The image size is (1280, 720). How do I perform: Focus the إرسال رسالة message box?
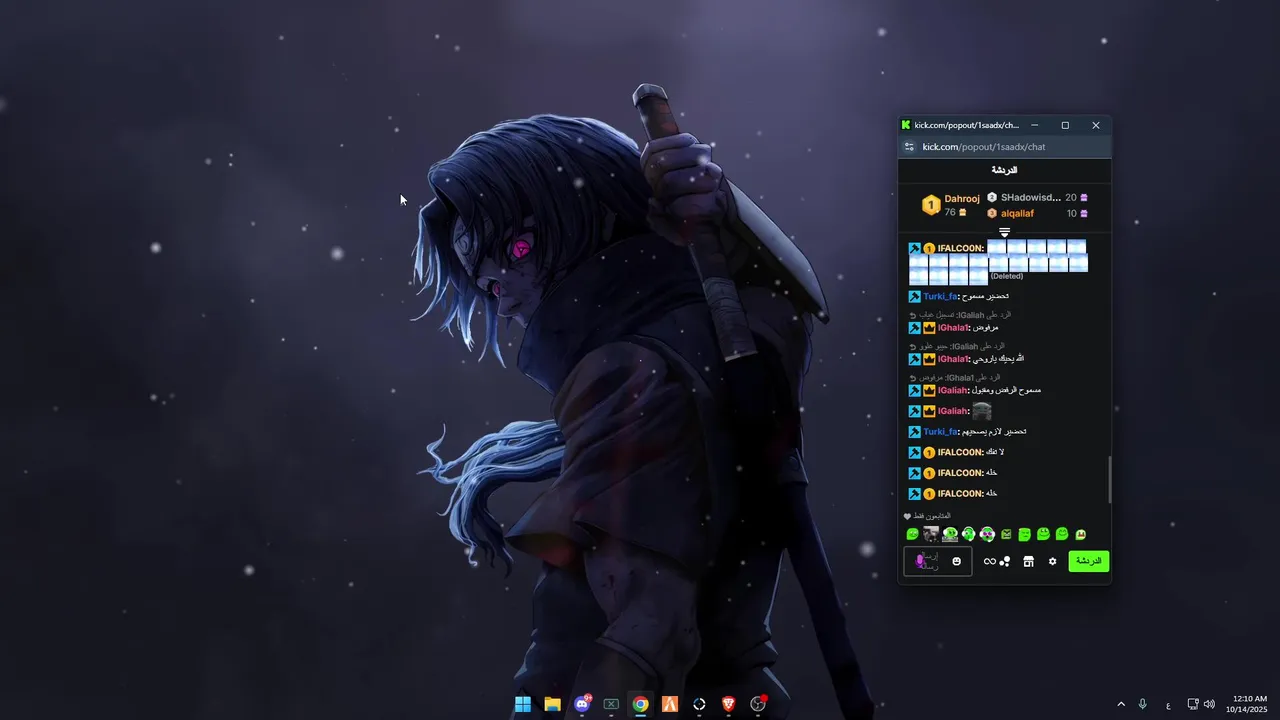point(938,561)
